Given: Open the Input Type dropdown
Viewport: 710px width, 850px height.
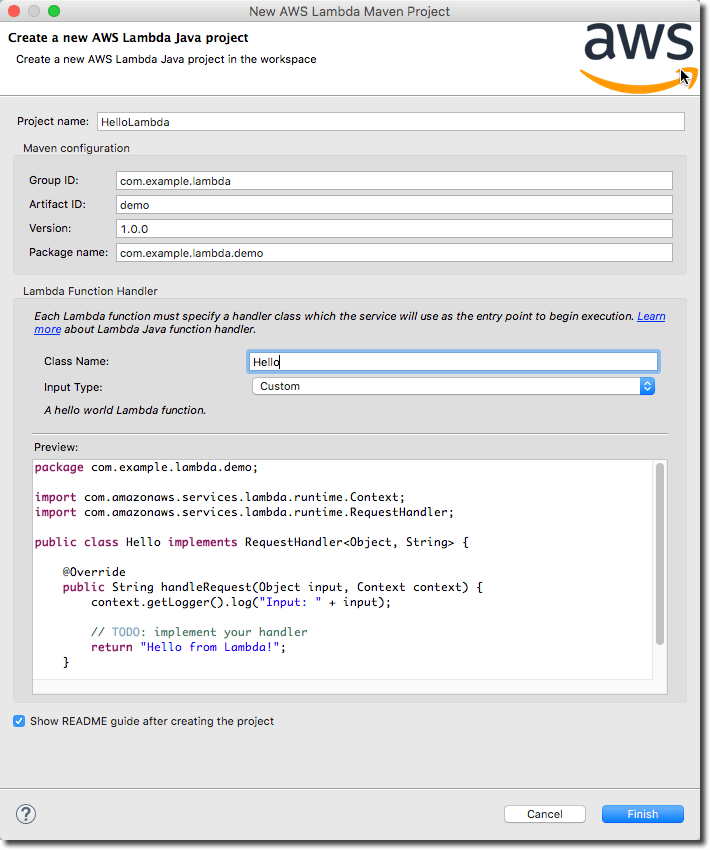Looking at the screenshot, I should click(453, 386).
